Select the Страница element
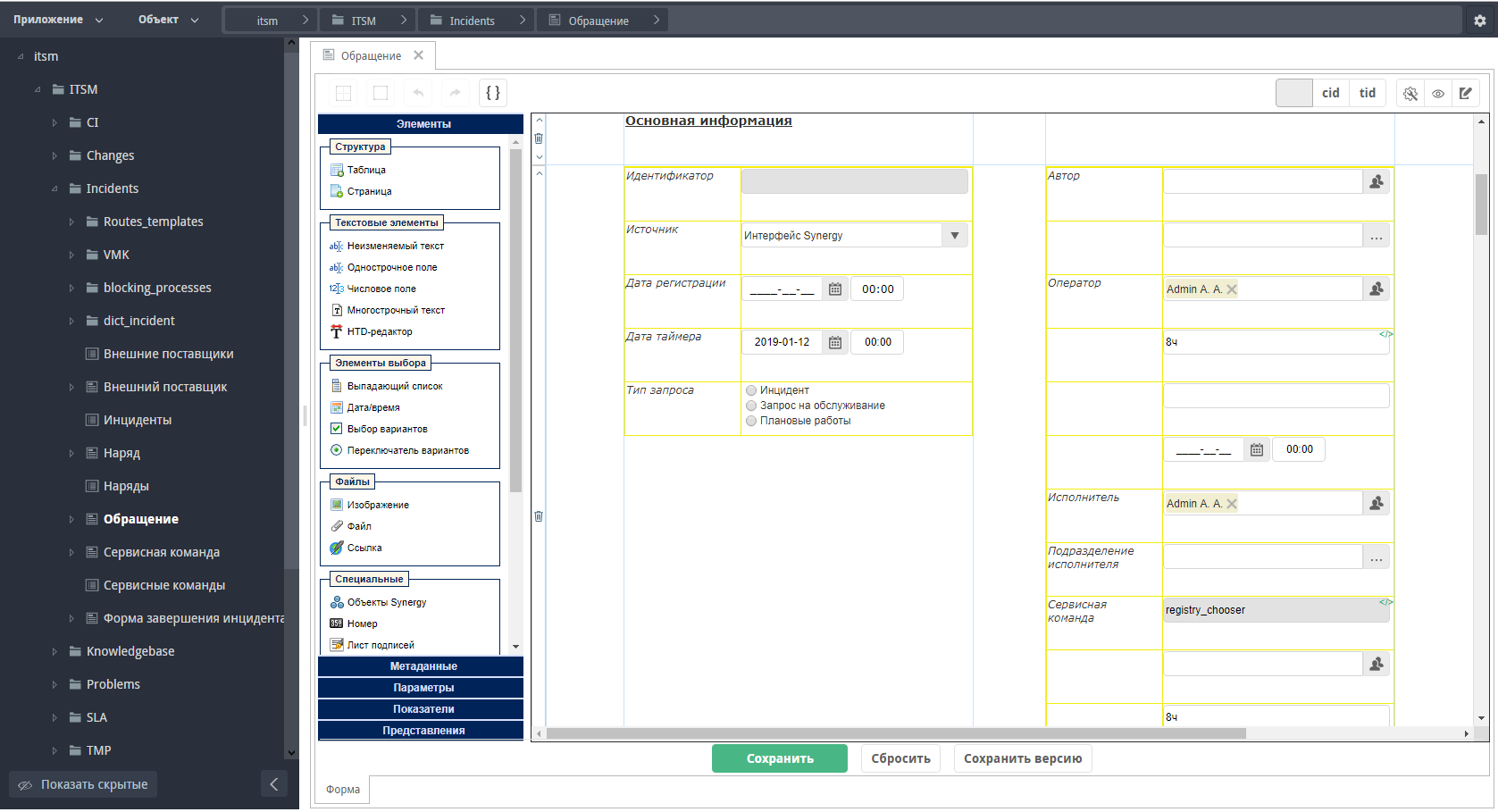The width and height of the screenshot is (1498, 812). (361, 191)
